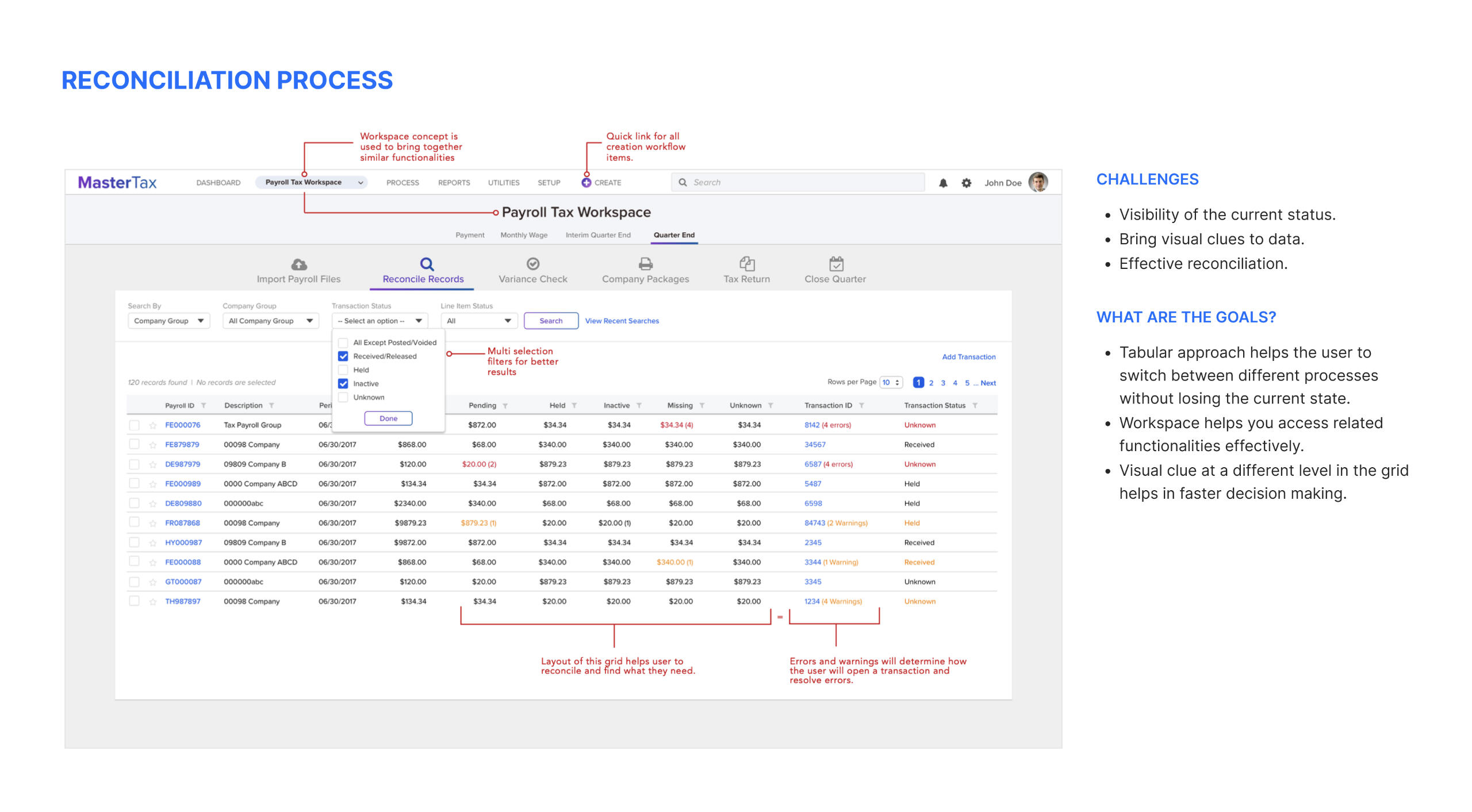Open the All Company Group dropdown
The width and height of the screenshot is (1472, 812).
[270, 321]
